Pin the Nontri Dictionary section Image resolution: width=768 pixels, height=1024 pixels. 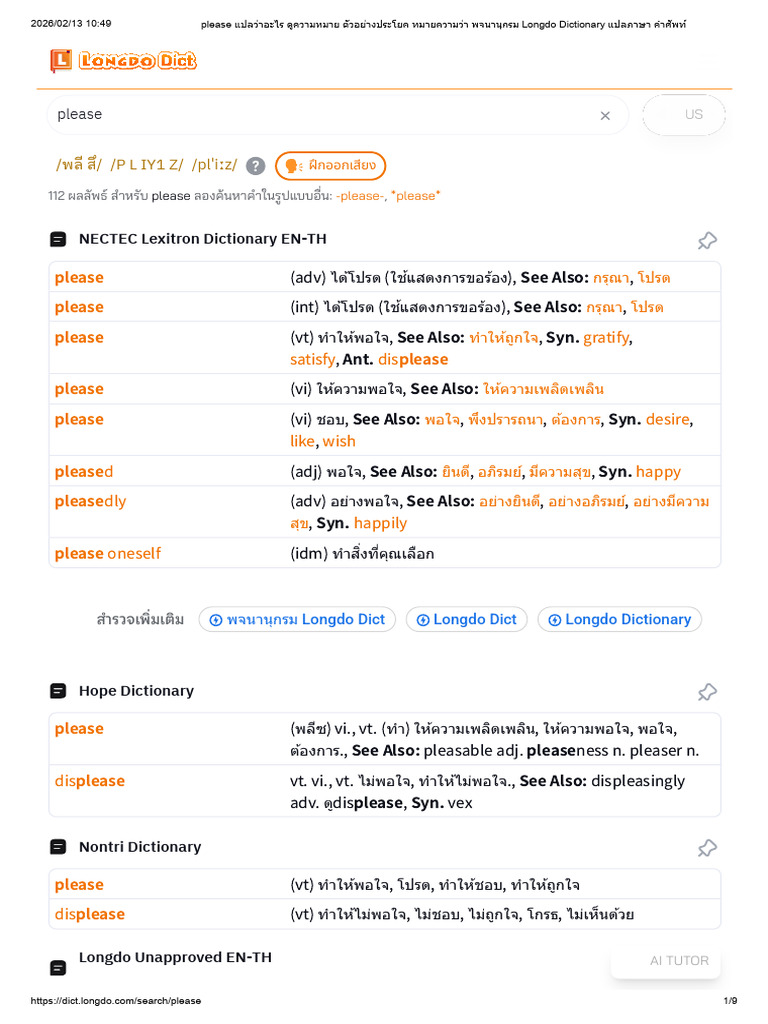click(x=707, y=848)
